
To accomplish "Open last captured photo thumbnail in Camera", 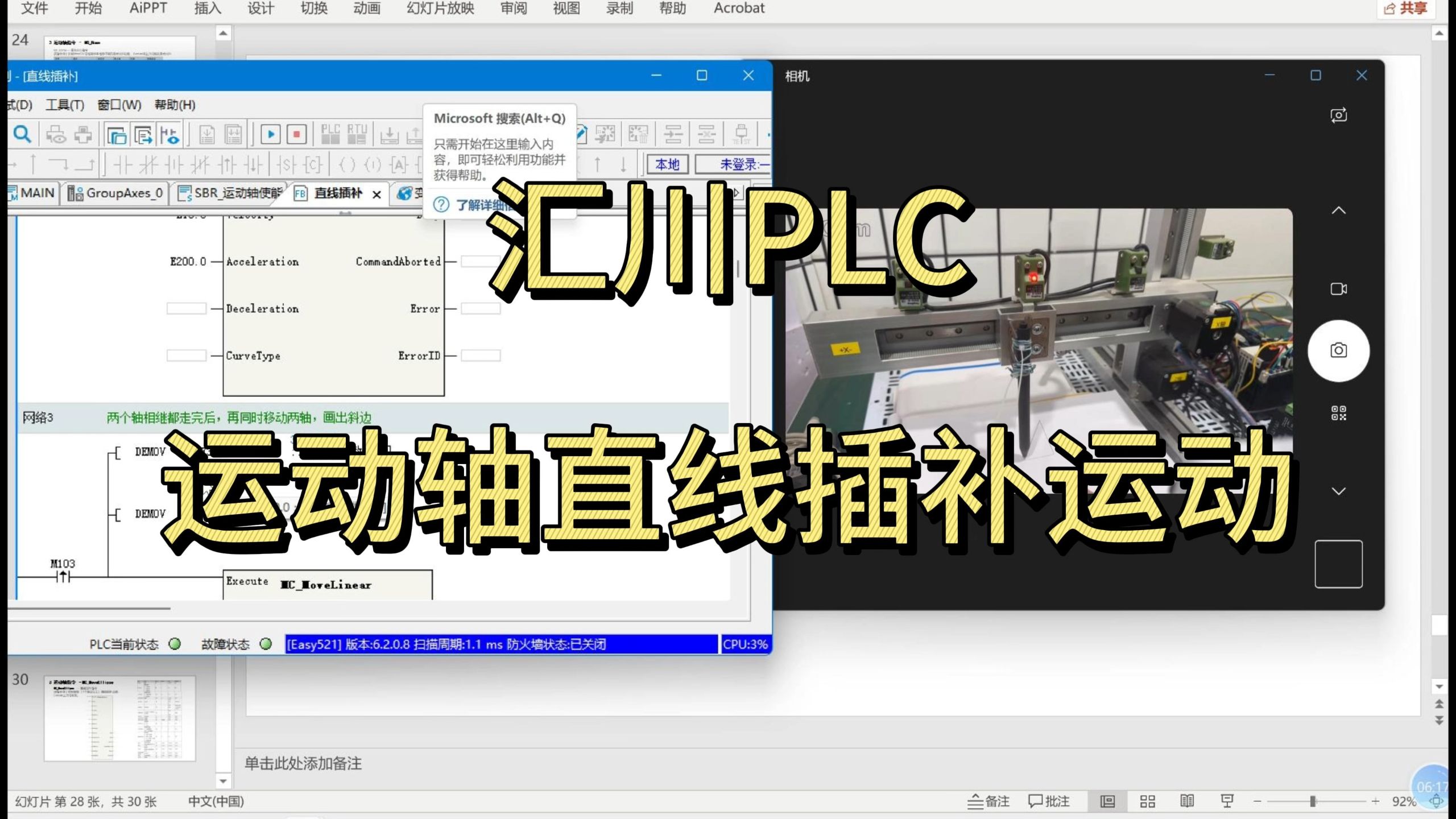I will (x=1339, y=564).
